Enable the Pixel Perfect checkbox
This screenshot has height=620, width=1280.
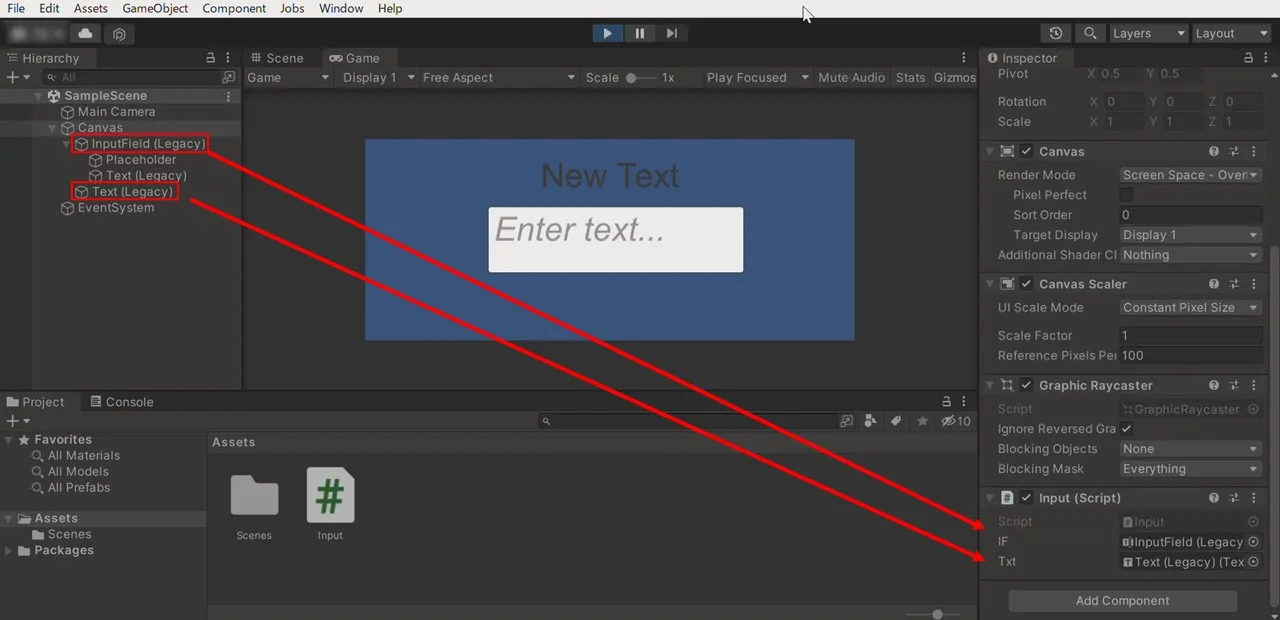pos(1127,195)
